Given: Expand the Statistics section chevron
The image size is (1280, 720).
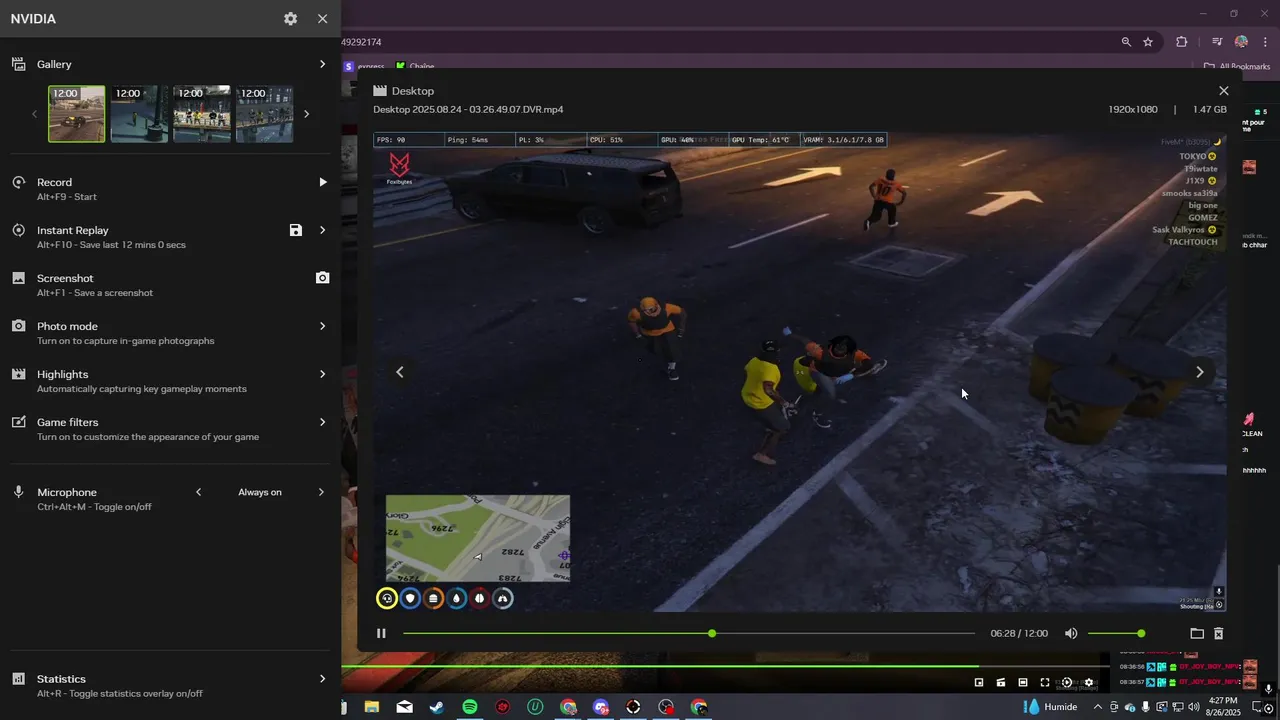Looking at the screenshot, I should [322, 679].
